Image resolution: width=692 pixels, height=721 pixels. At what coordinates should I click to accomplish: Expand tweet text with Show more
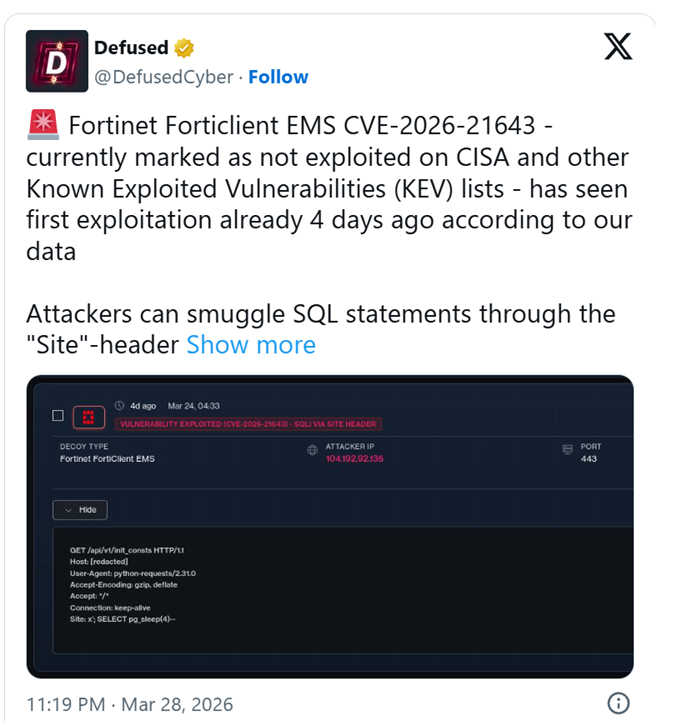tap(251, 345)
